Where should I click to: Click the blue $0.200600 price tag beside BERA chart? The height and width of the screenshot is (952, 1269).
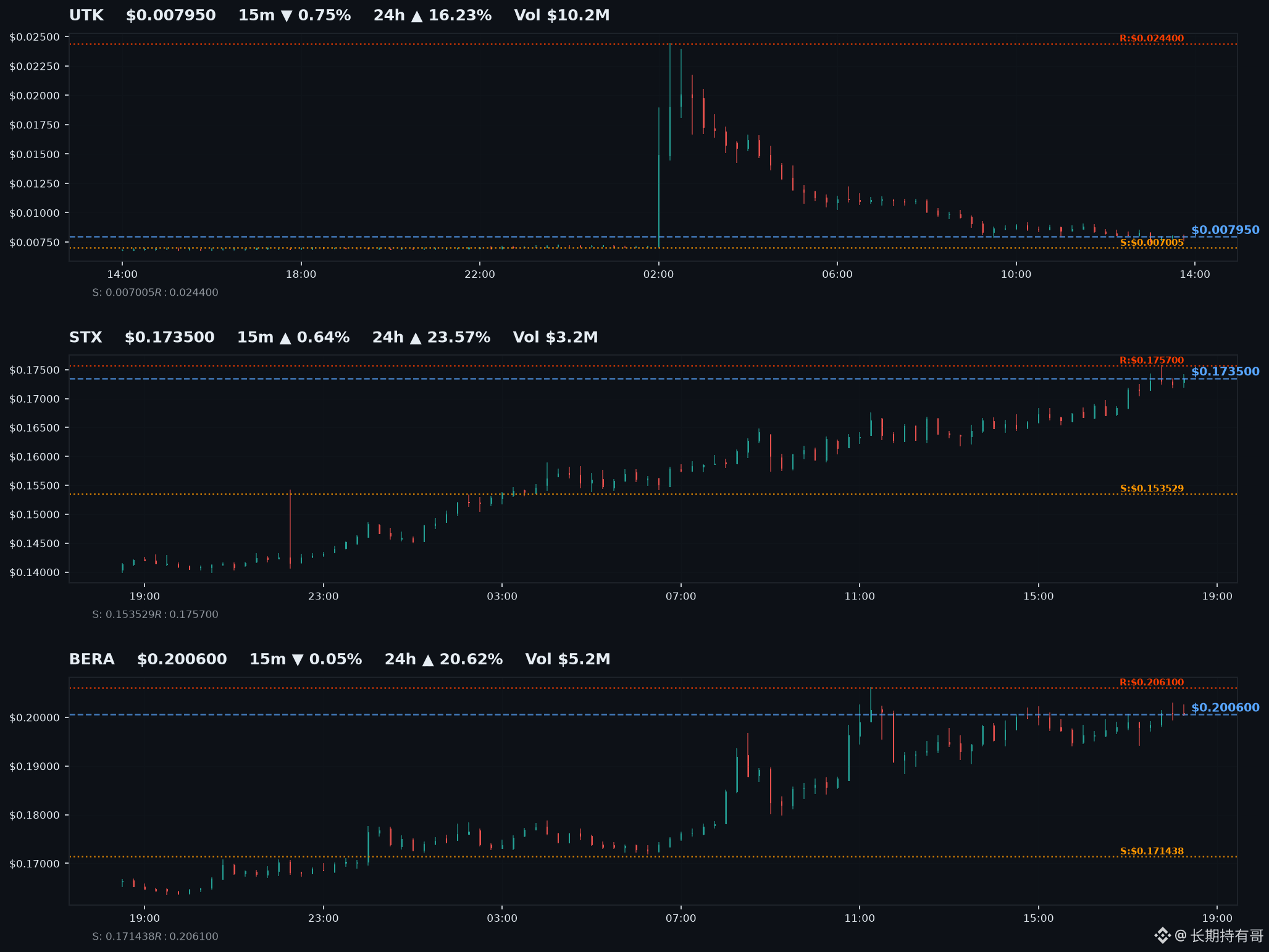[x=1225, y=708]
